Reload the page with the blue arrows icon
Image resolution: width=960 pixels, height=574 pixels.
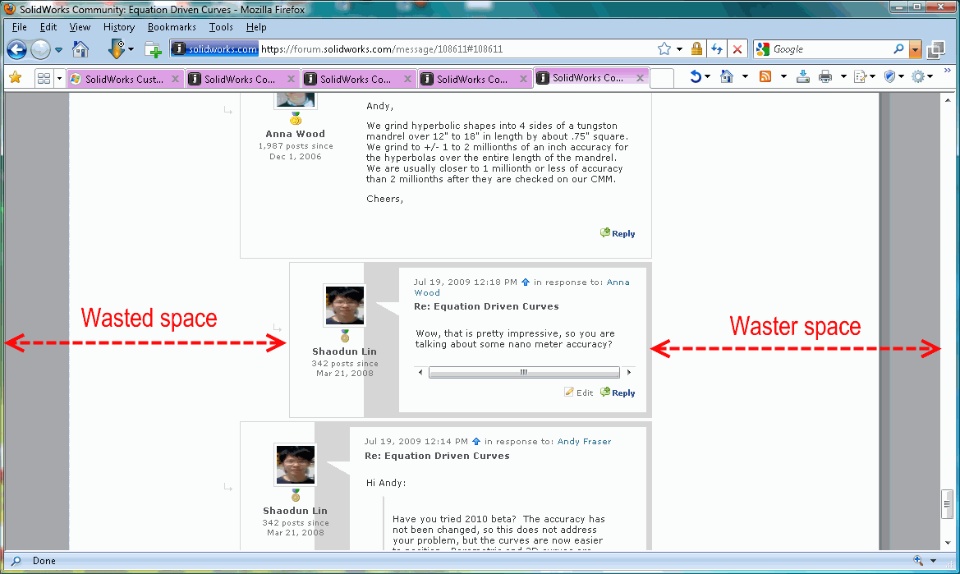pos(717,49)
